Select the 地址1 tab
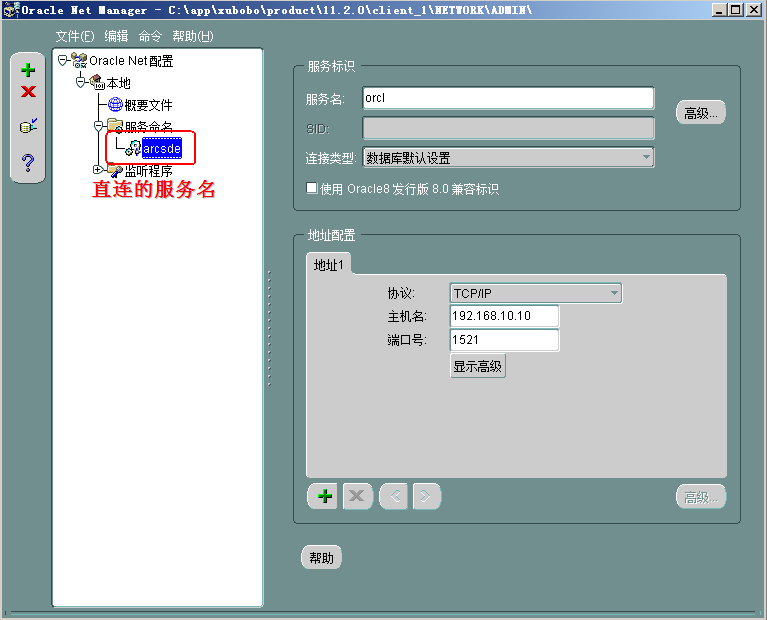 328,265
